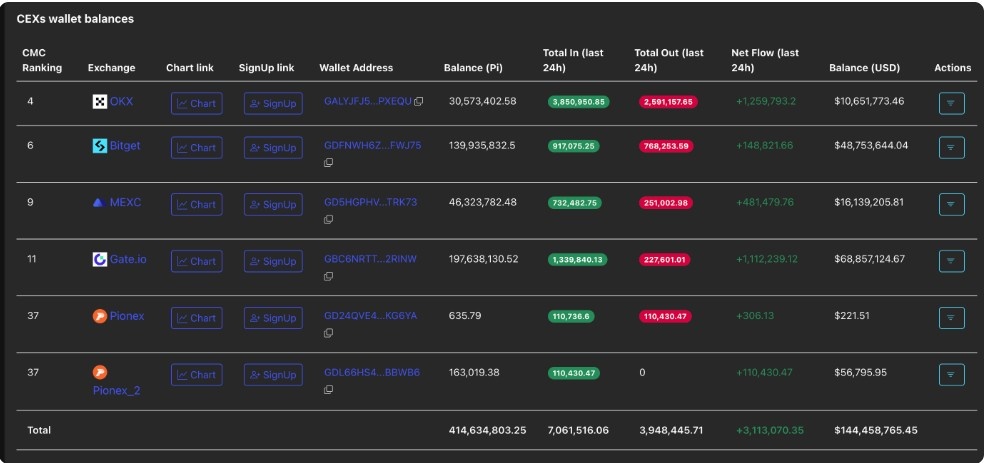Open the Chart button for Pionex_2
The width and height of the screenshot is (987, 463).
[196, 375]
